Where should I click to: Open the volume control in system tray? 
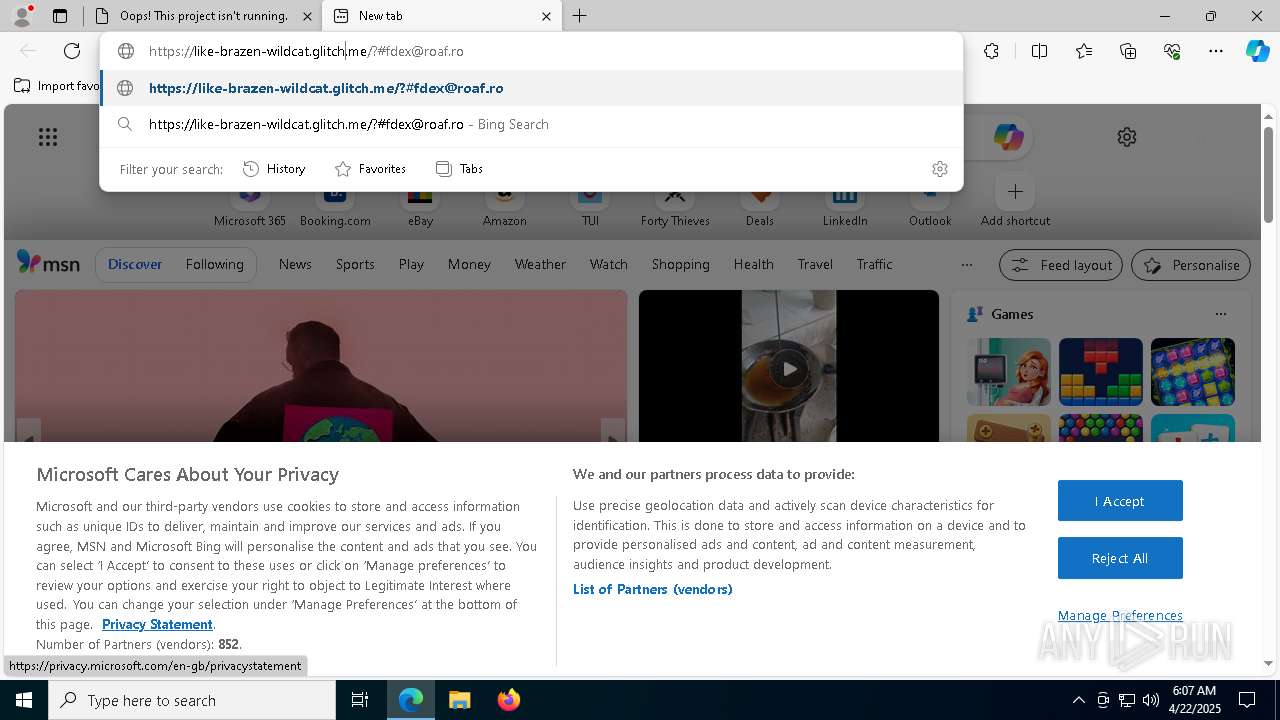(1151, 700)
